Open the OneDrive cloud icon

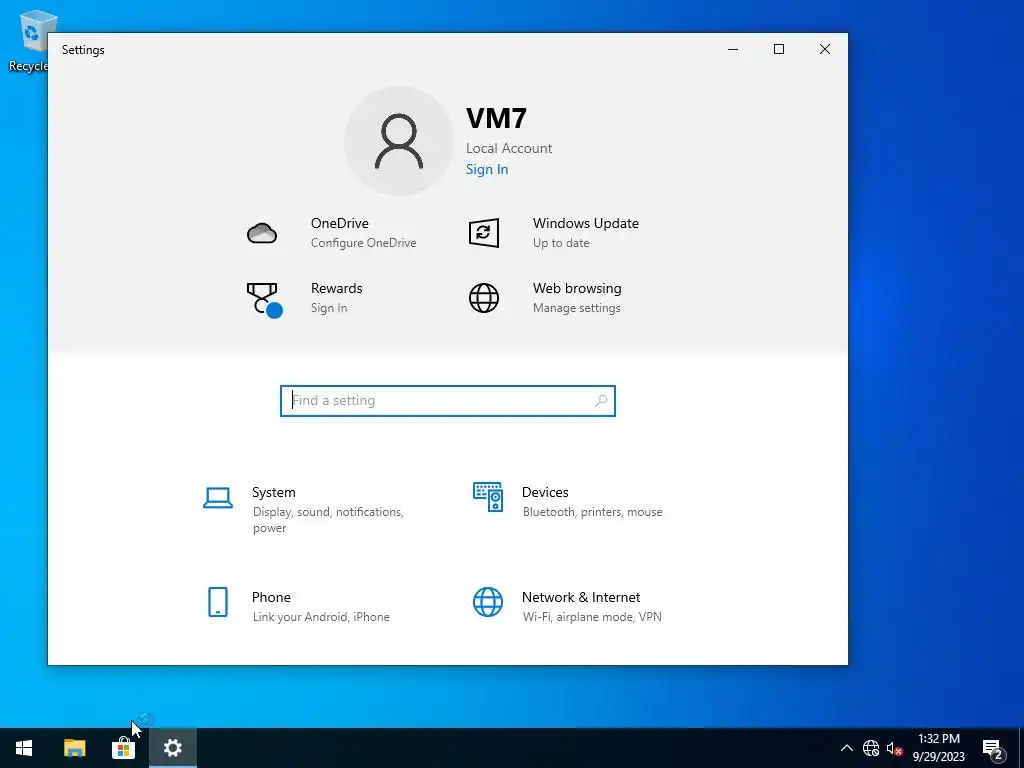tap(262, 233)
